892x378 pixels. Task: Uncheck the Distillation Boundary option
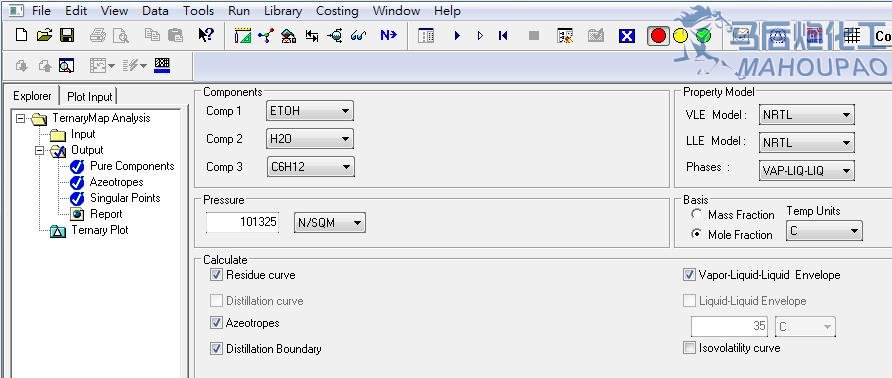(x=216, y=349)
